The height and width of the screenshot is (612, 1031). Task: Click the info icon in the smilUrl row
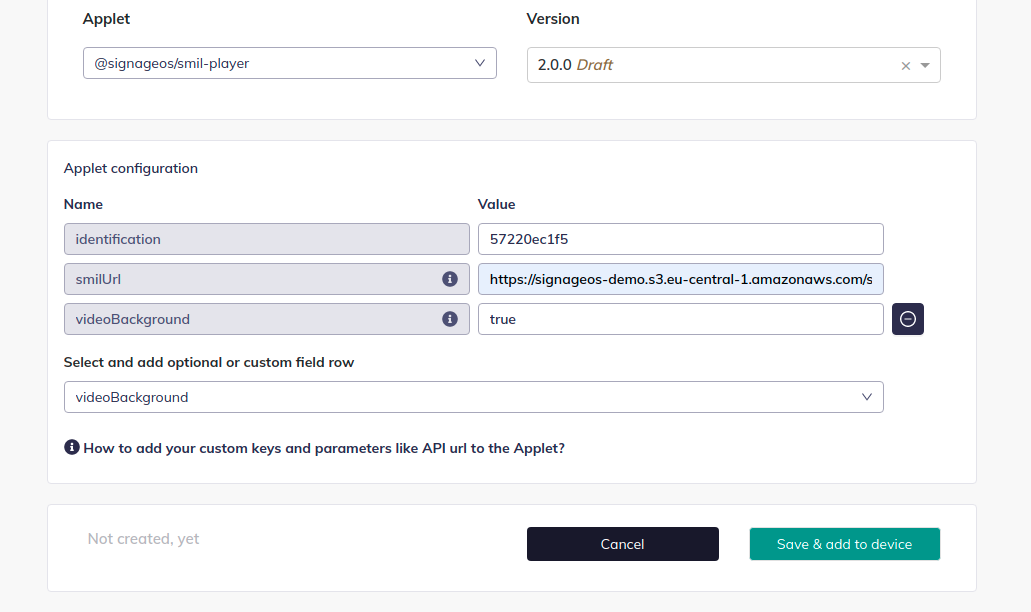point(450,279)
